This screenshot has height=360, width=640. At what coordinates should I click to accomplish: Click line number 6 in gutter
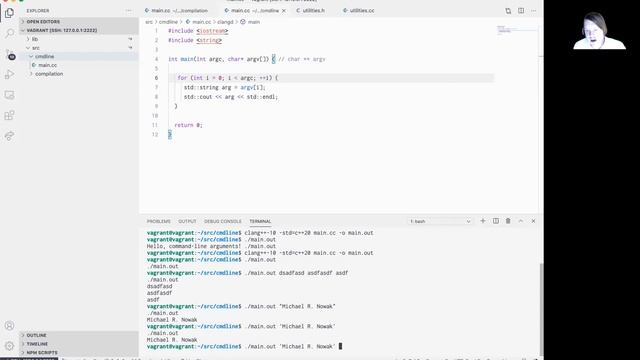click(x=156, y=78)
